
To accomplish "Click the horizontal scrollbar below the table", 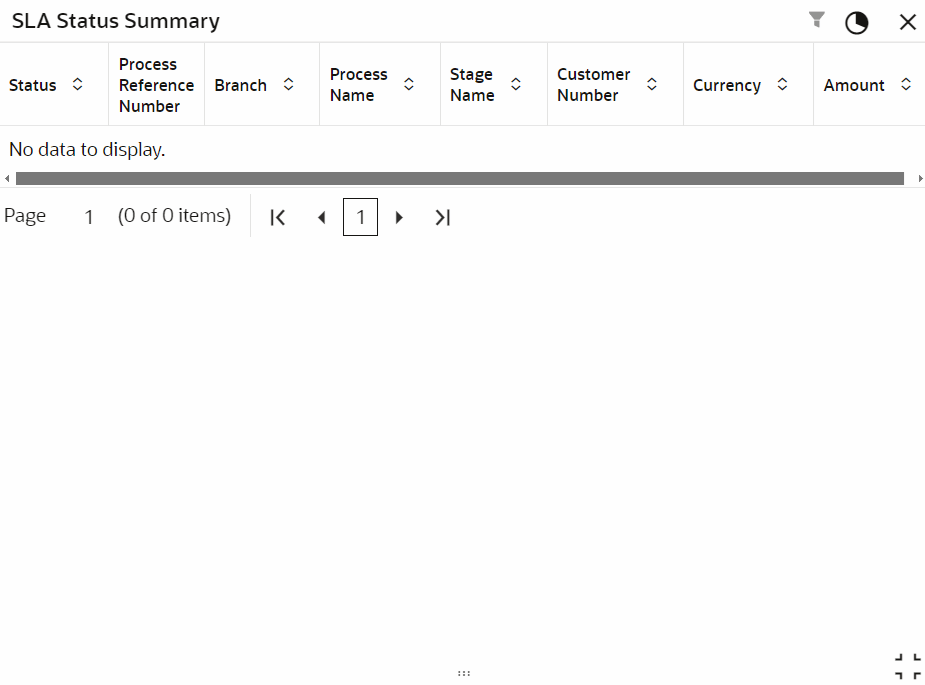I will [460, 178].
